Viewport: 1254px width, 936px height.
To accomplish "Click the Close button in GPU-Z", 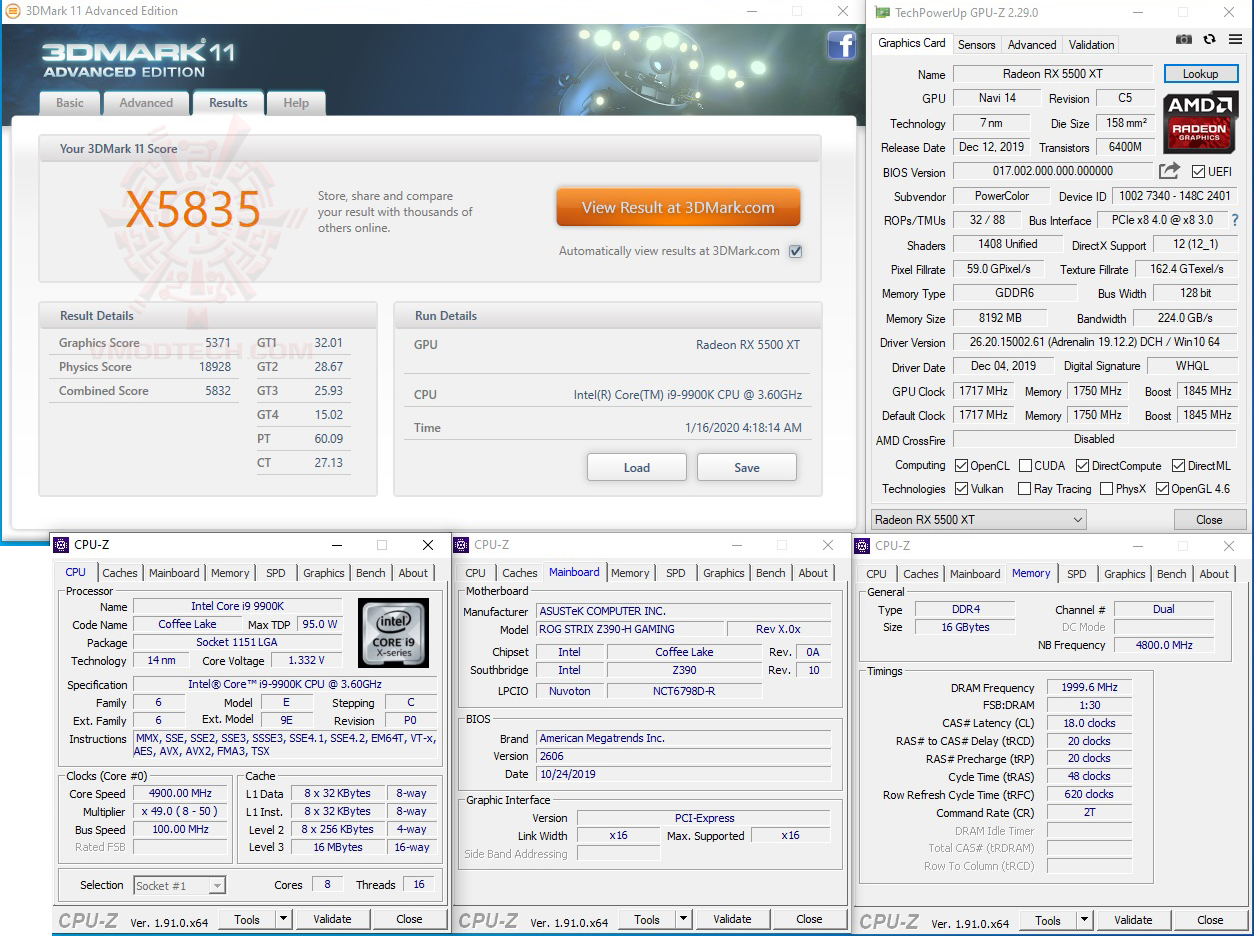I will [1209, 520].
